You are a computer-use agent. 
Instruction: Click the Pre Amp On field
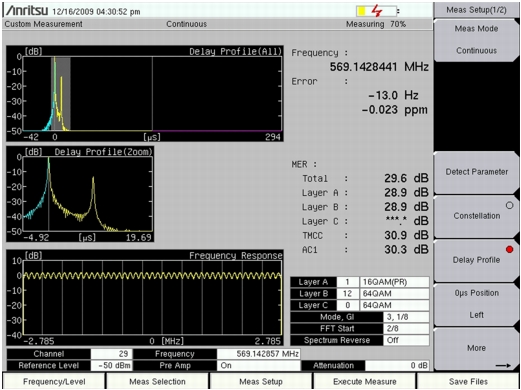pyautogui.click(x=259, y=365)
